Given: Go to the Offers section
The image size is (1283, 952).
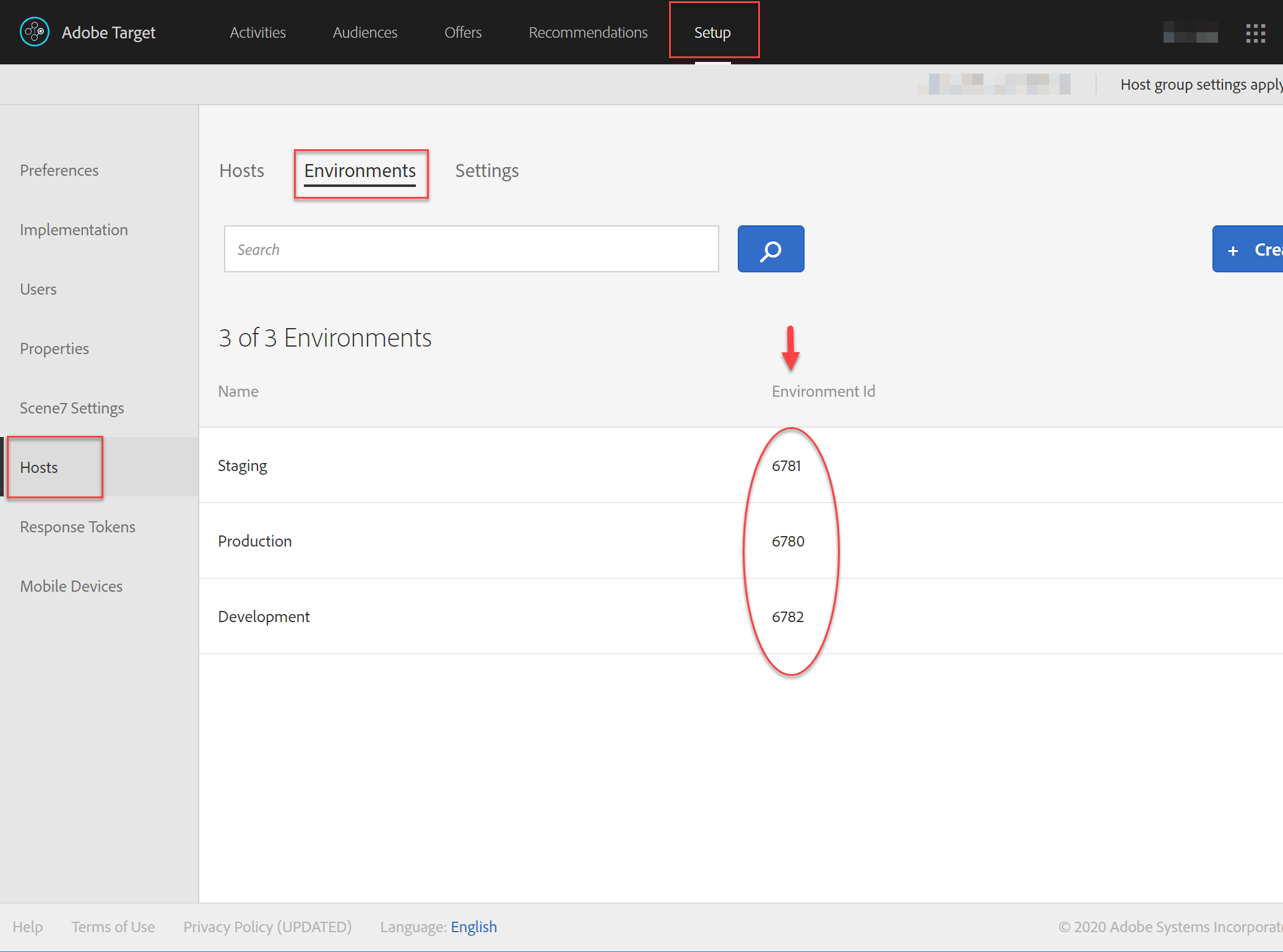Looking at the screenshot, I should click(462, 32).
